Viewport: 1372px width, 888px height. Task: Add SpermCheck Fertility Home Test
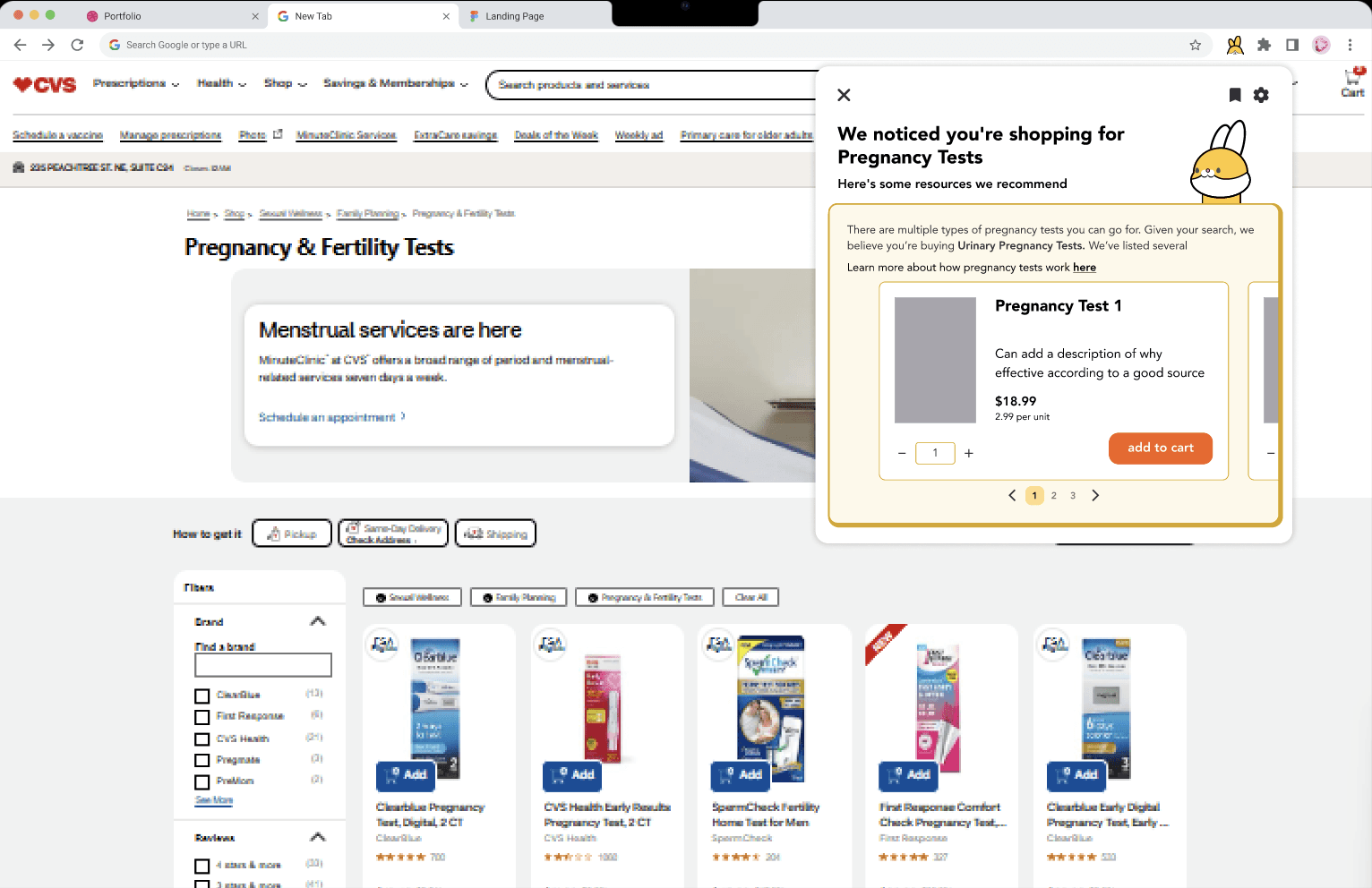[741, 774]
